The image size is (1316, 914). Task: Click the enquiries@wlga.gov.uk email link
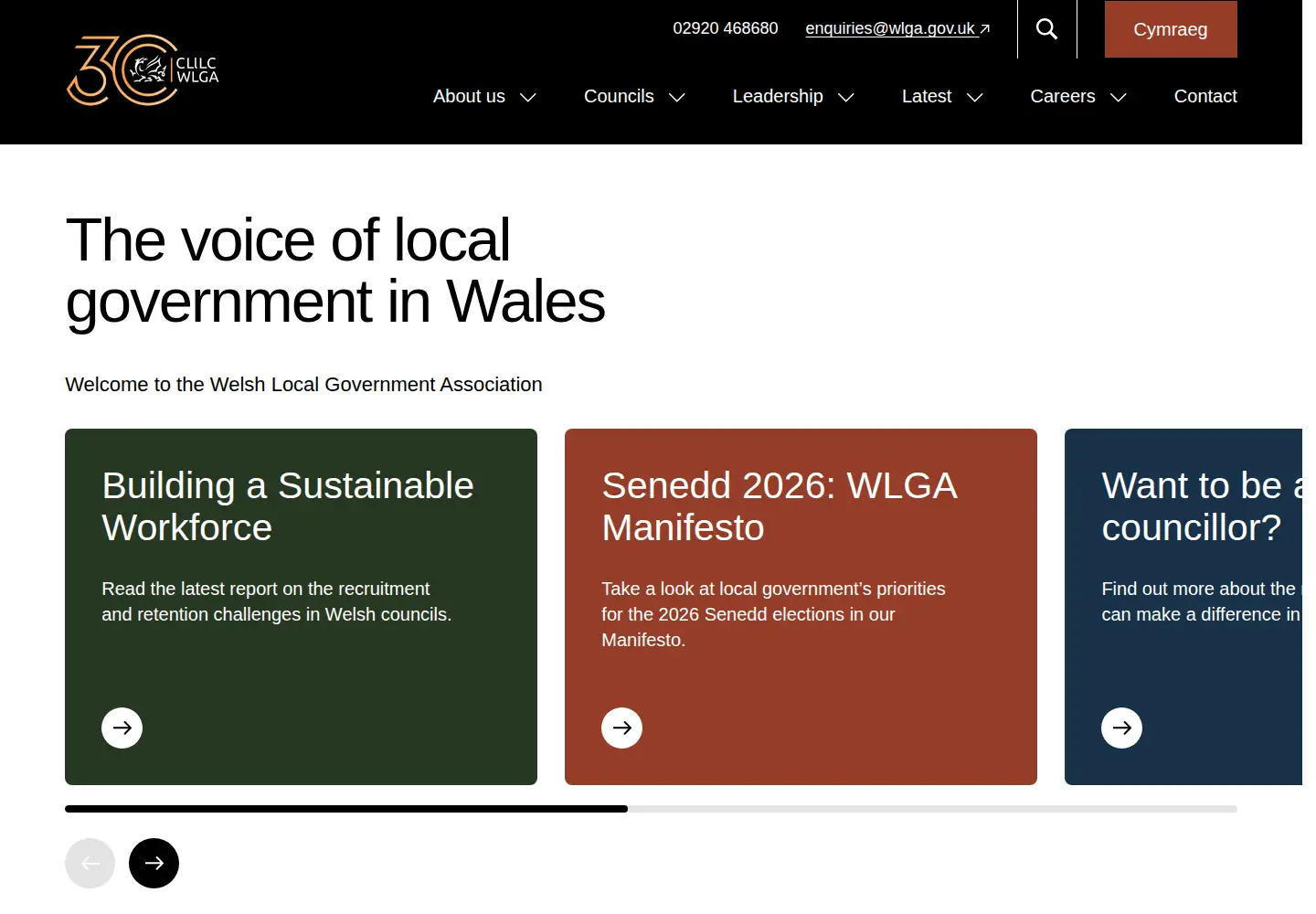897,28
